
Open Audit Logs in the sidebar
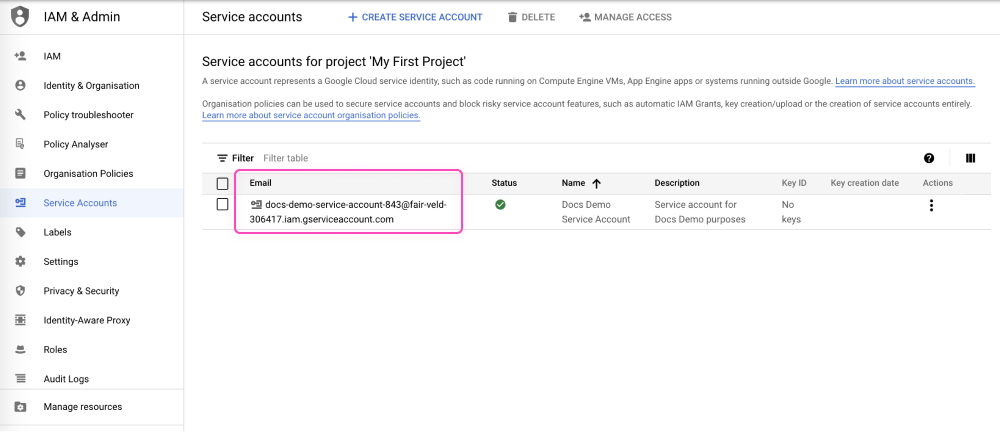pyautogui.click(x=66, y=379)
